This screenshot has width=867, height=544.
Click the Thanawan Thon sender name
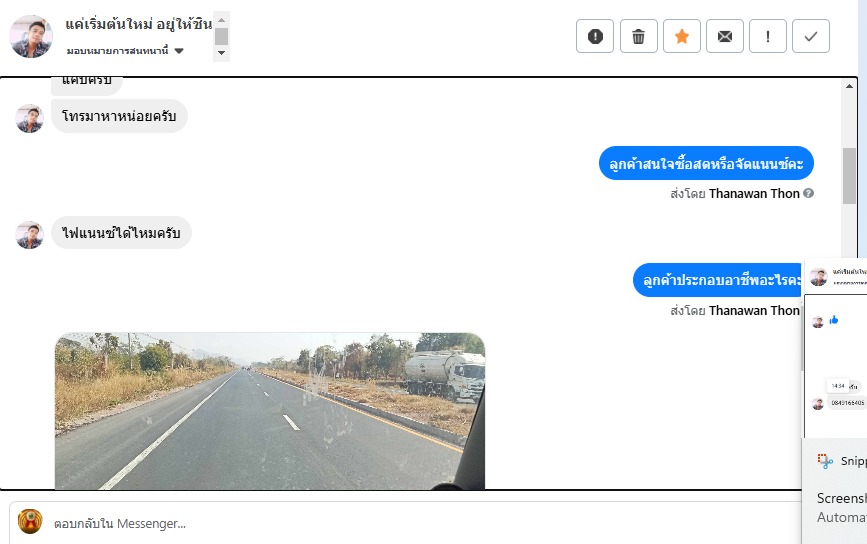click(x=754, y=193)
